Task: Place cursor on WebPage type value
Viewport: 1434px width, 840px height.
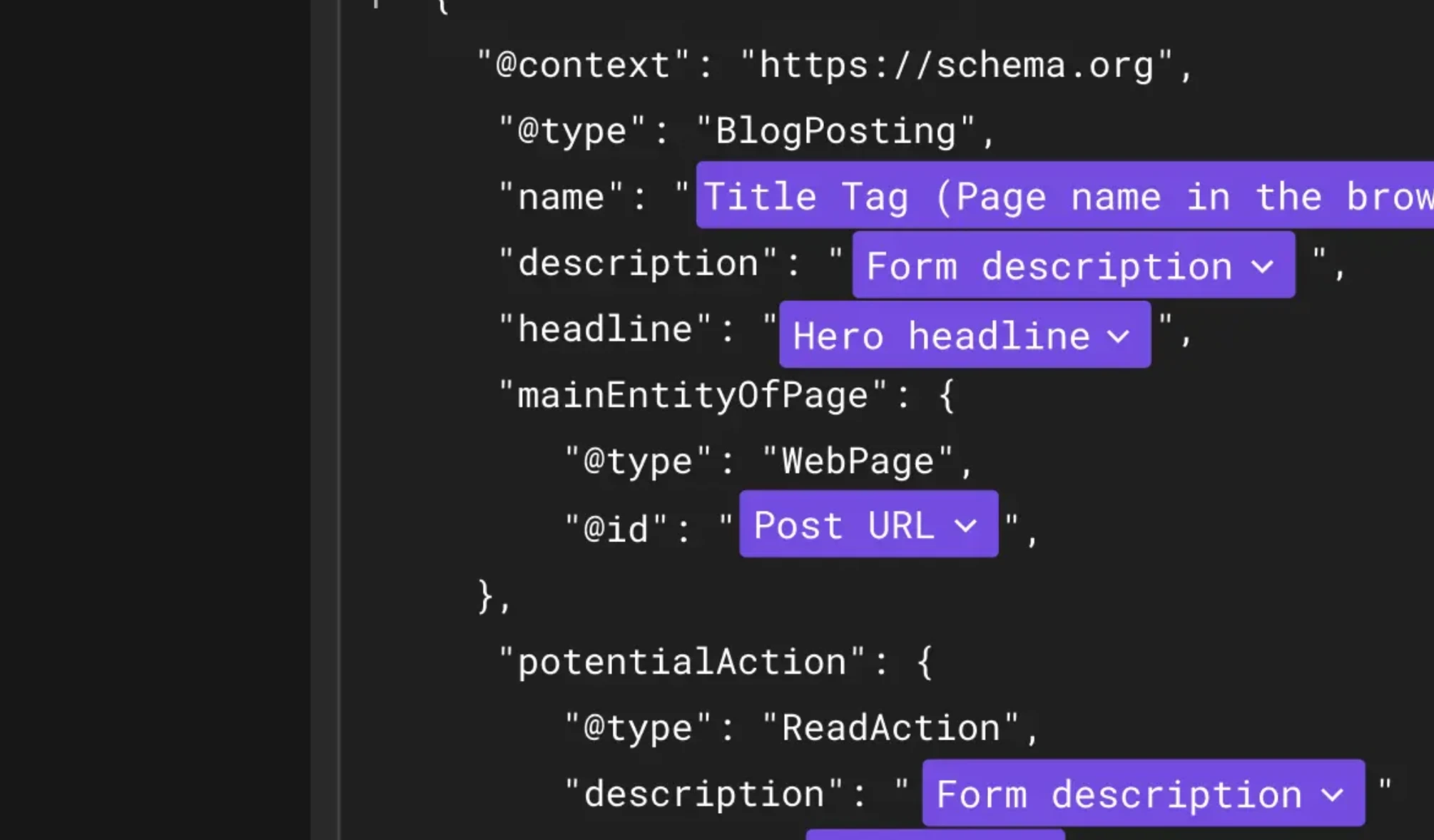Action: (x=858, y=461)
